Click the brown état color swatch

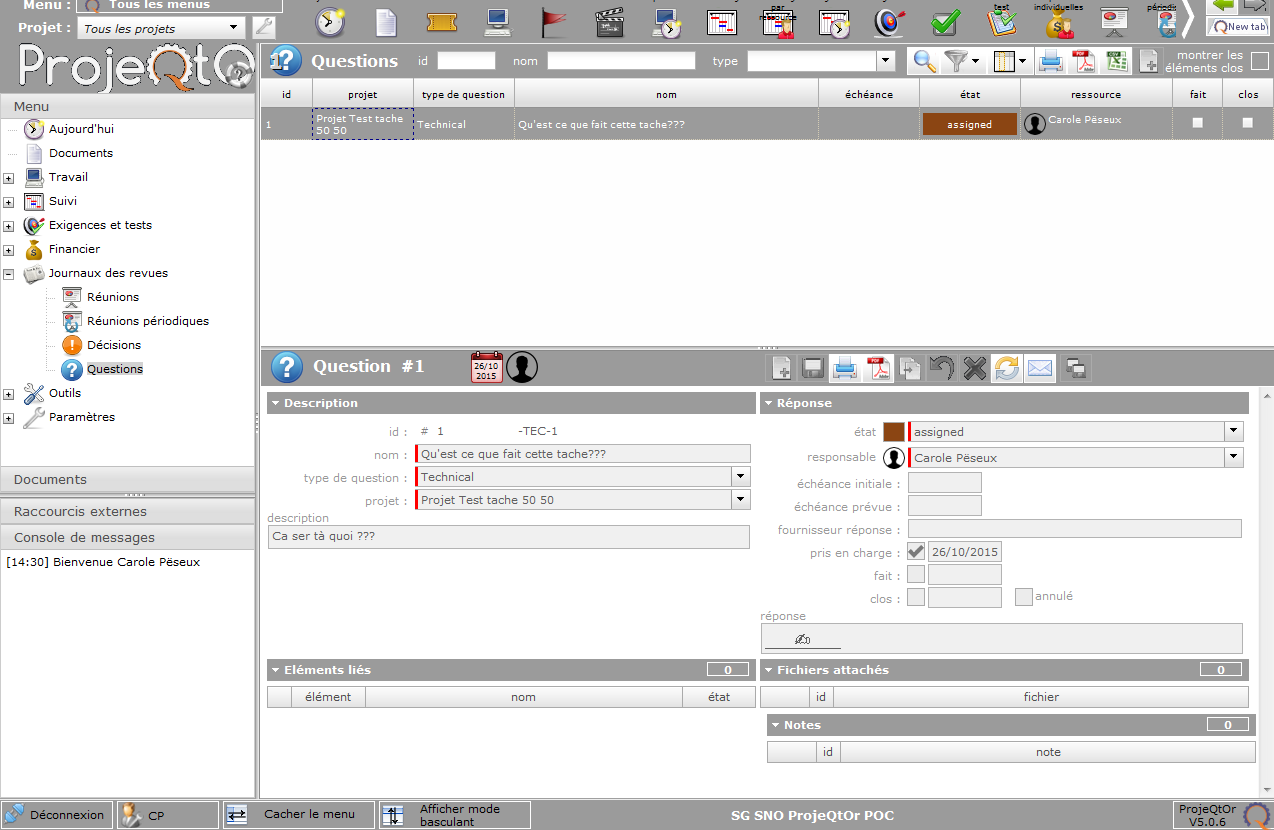point(893,432)
